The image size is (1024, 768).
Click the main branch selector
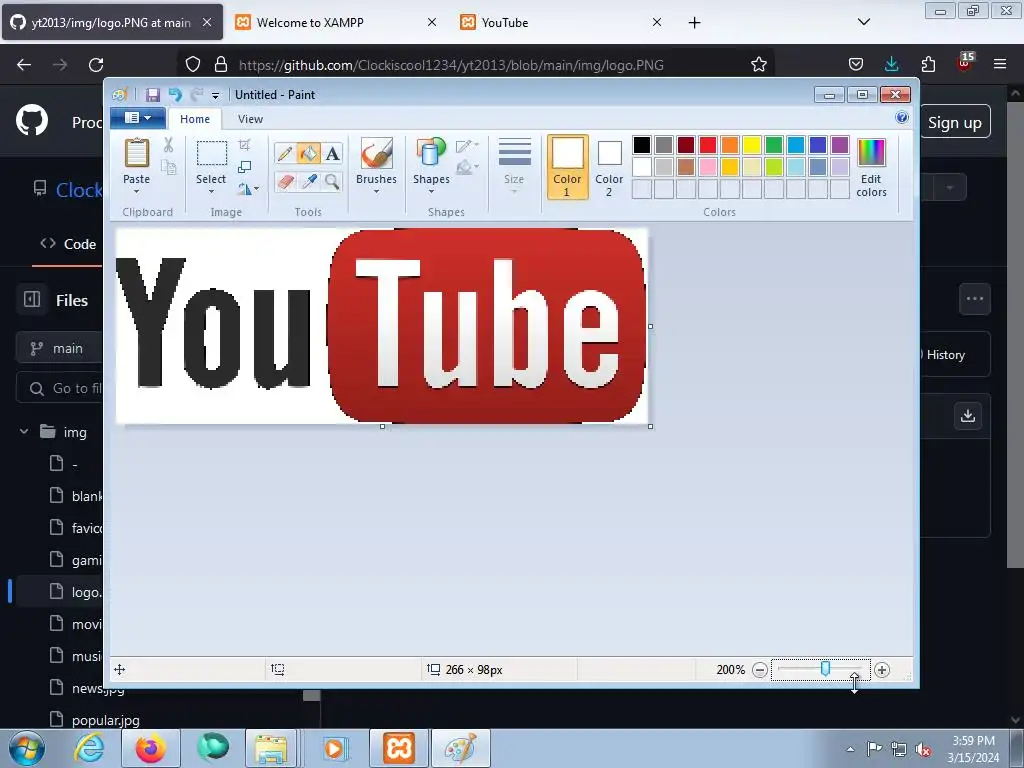coord(59,348)
